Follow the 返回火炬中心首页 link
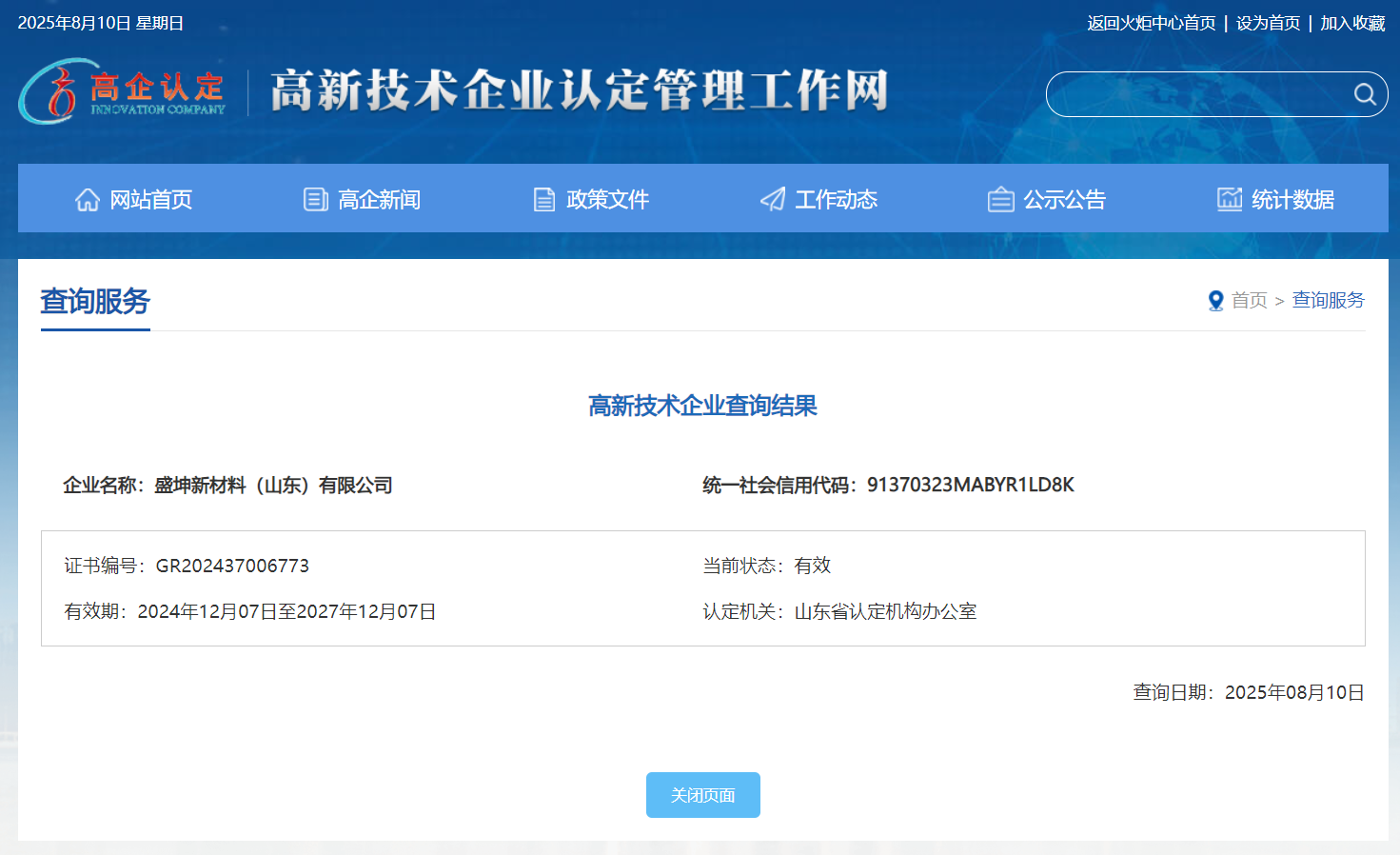The width and height of the screenshot is (1400, 855). point(1152,23)
